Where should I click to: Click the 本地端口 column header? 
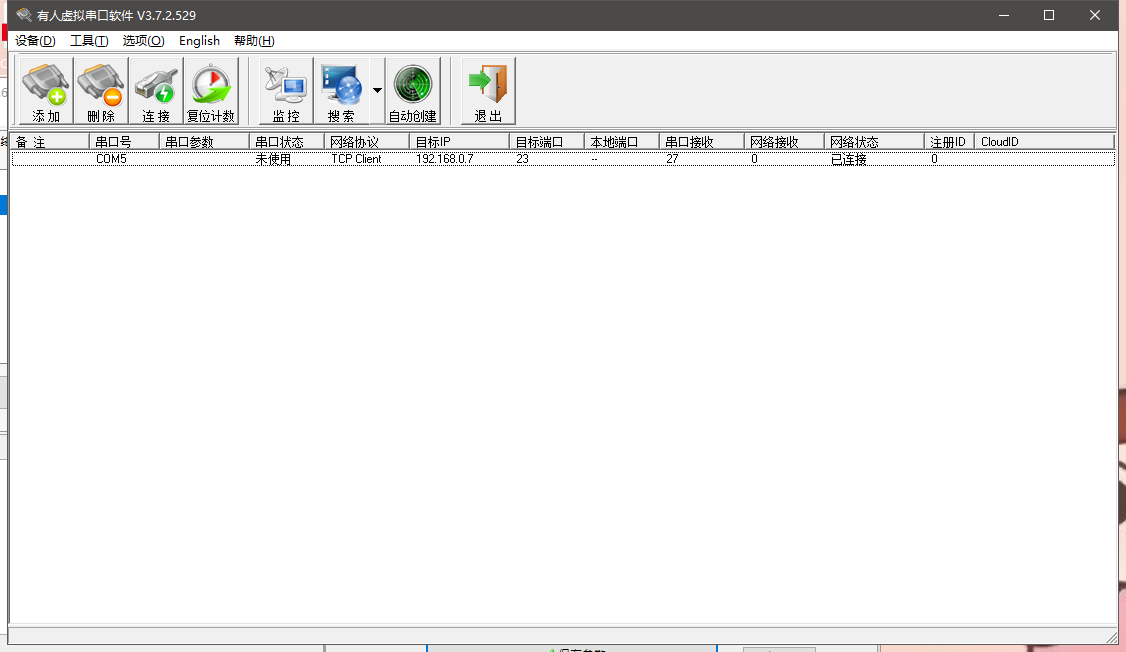[x=622, y=142]
